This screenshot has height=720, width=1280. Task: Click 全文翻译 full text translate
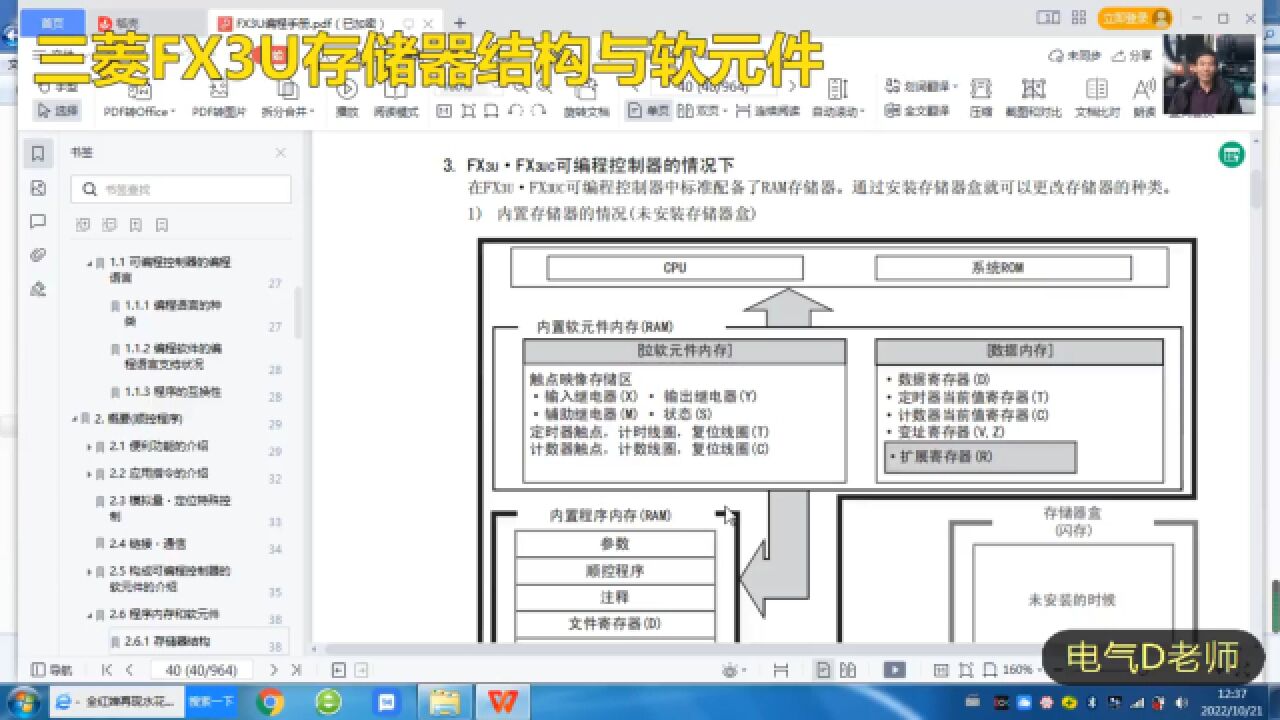click(919, 111)
